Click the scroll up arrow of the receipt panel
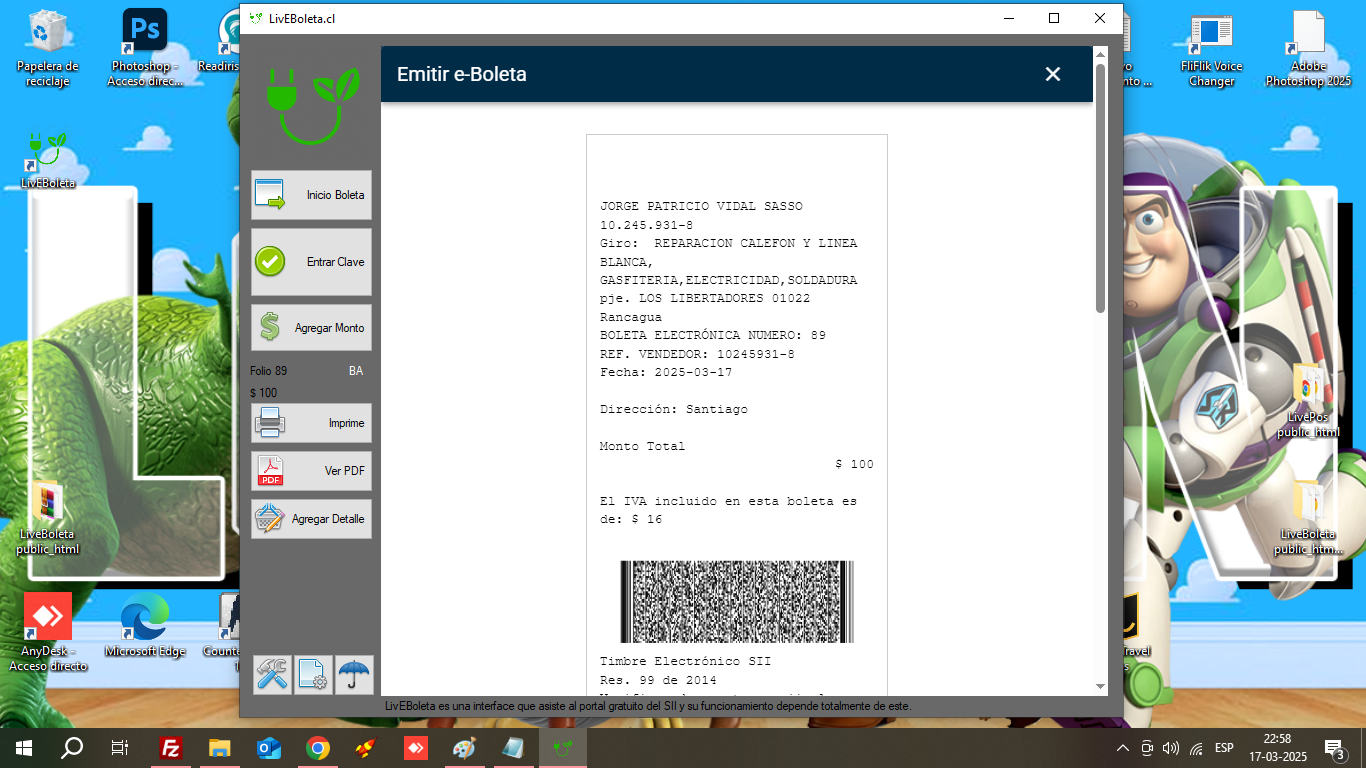The image size is (1366, 768). pos(1101,55)
